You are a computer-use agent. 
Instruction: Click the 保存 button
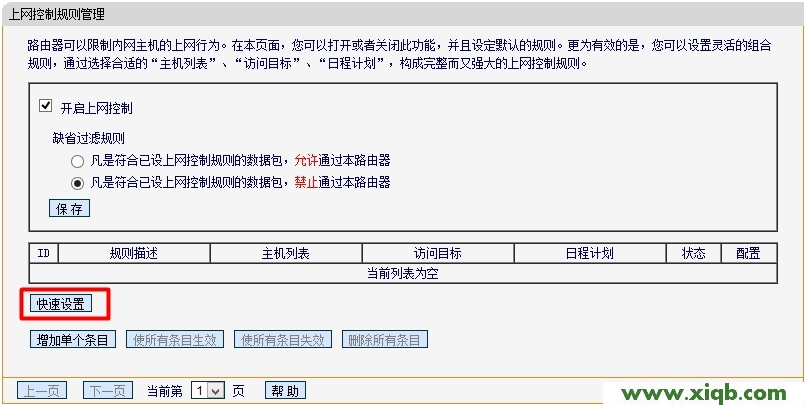coord(69,208)
